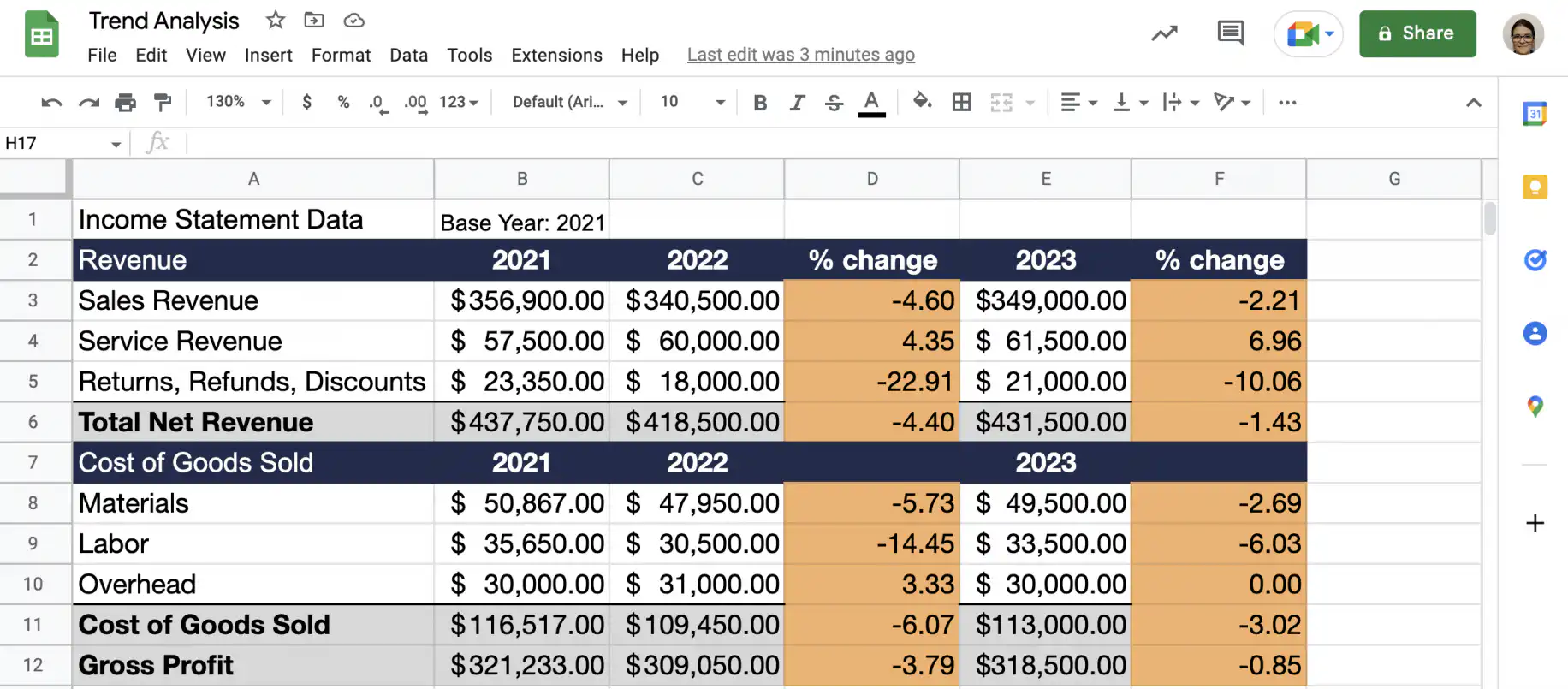
Task: Open the activity trend arrow icon
Action: [x=1164, y=33]
